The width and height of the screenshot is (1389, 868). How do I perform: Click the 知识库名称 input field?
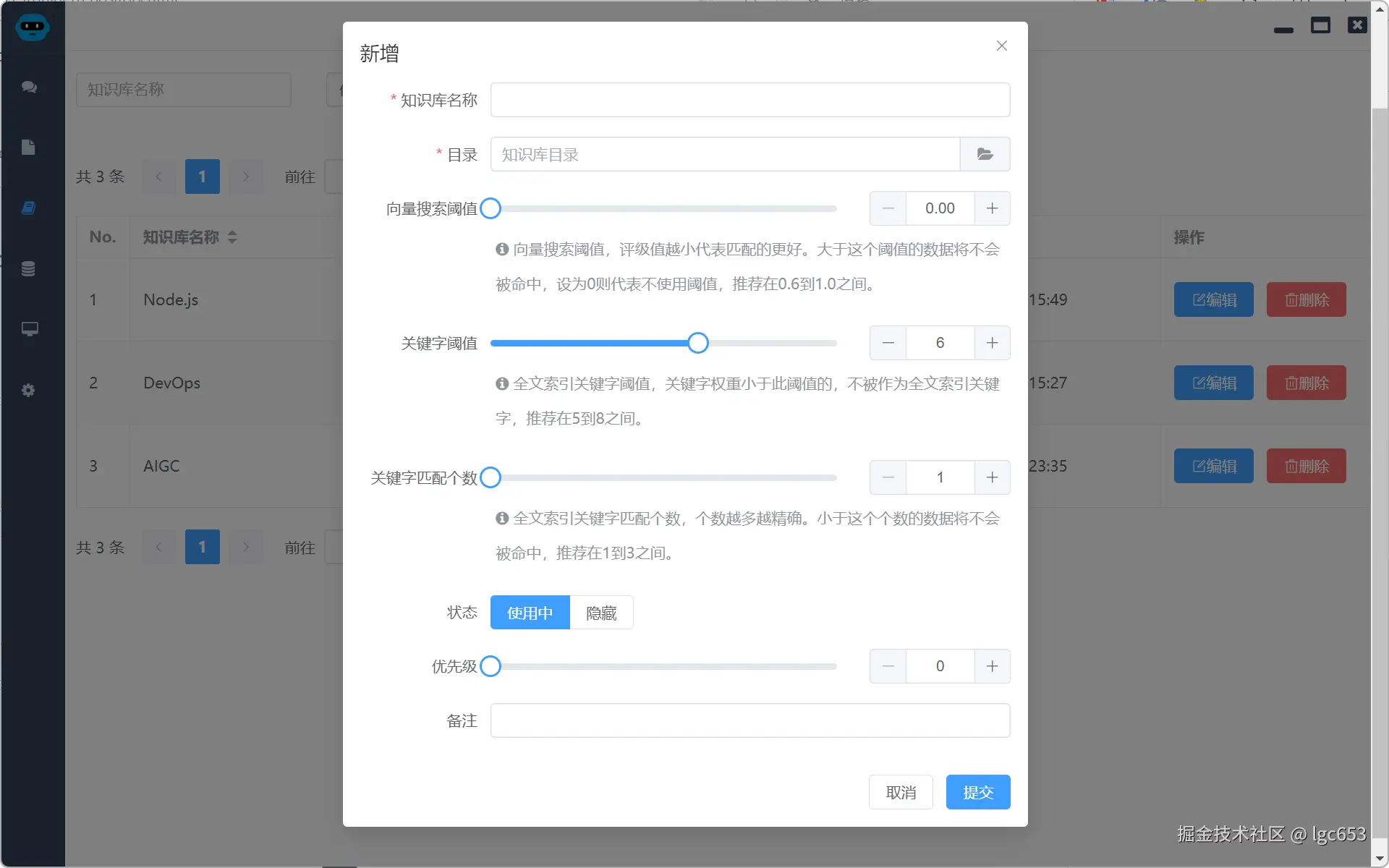pos(750,100)
